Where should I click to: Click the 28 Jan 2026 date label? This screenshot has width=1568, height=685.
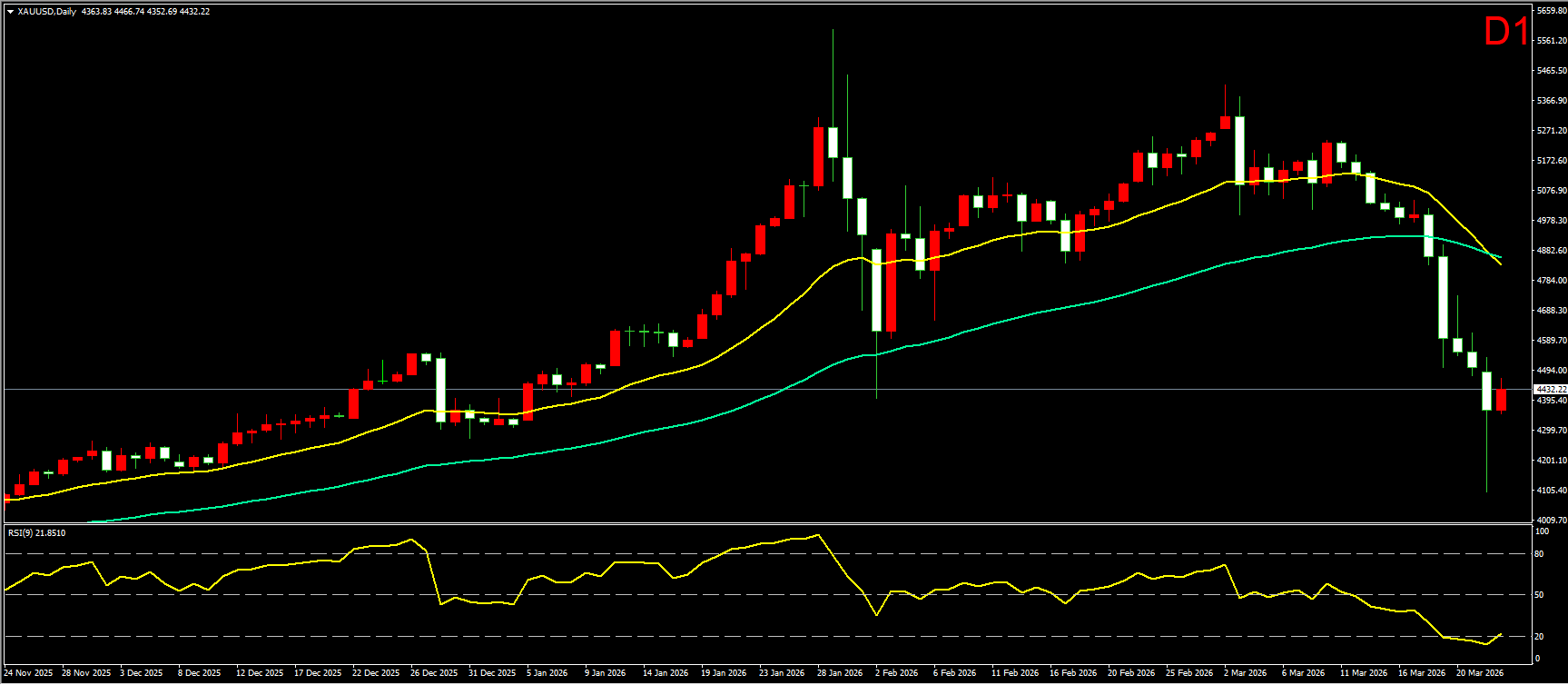click(839, 673)
